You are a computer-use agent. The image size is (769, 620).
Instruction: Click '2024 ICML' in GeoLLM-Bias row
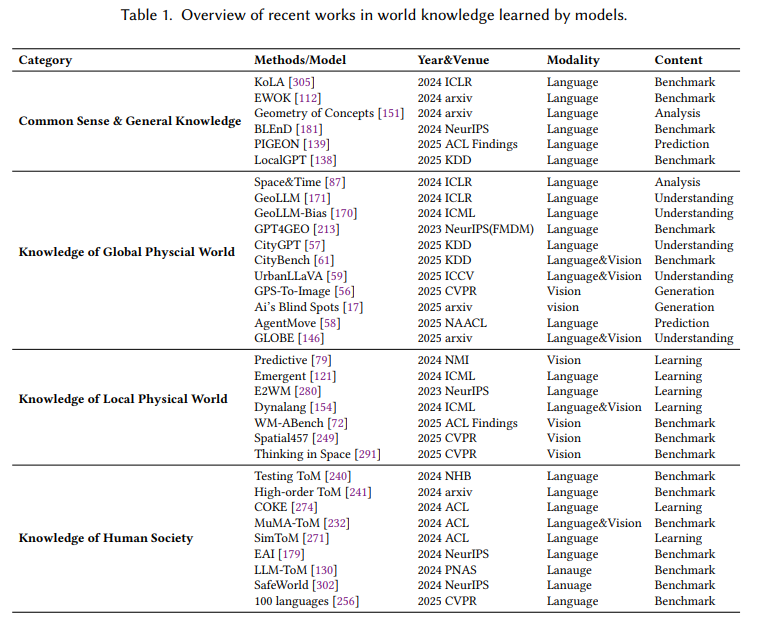[x=446, y=213]
